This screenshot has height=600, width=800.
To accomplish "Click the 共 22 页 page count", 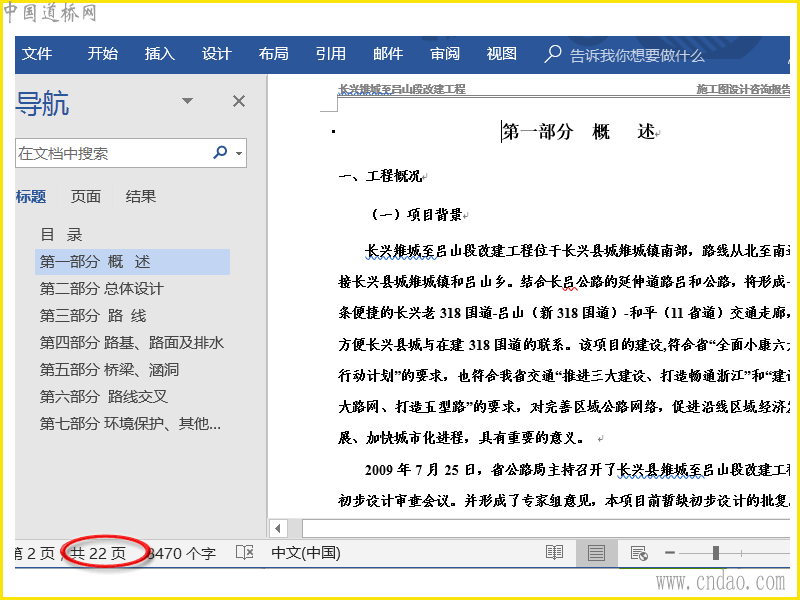I will coord(97,554).
